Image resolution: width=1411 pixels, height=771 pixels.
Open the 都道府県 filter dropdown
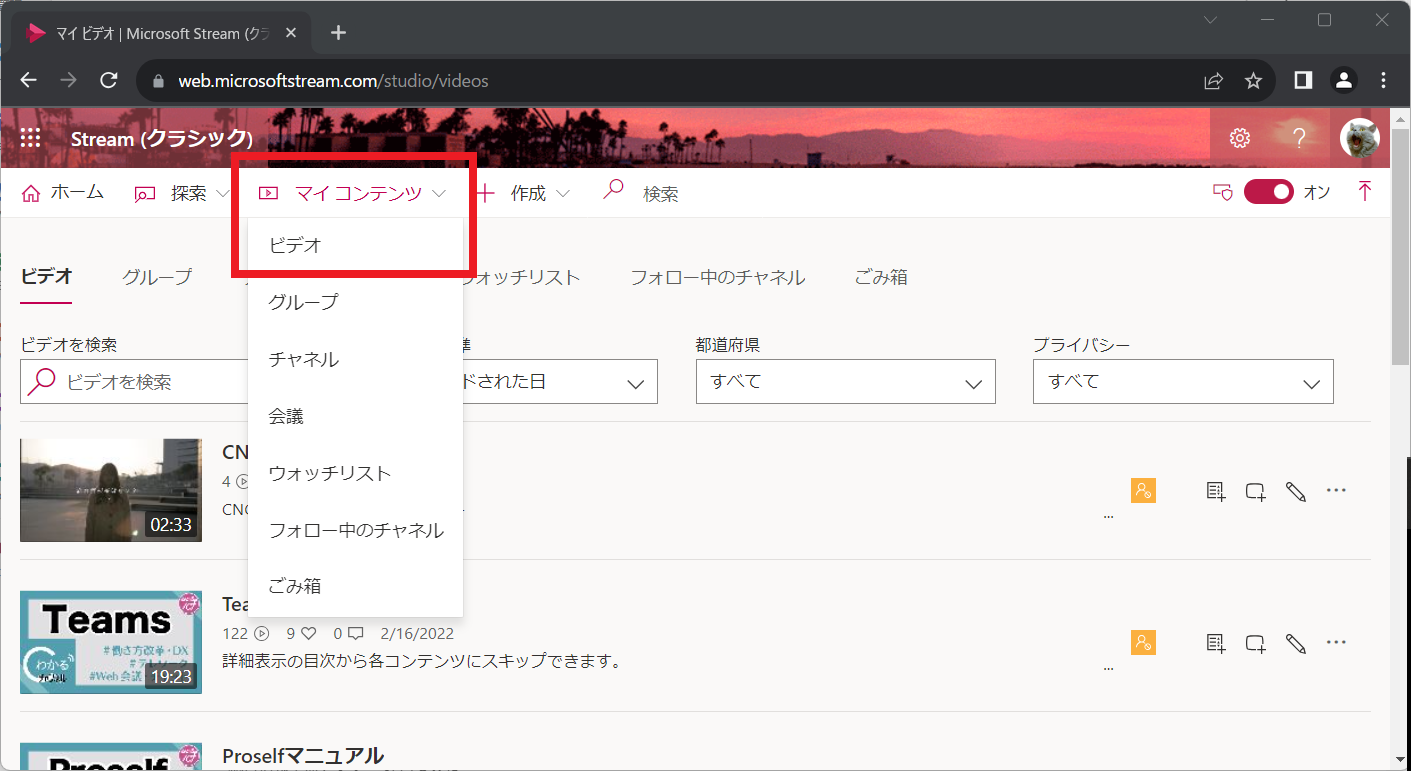pyautogui.click(x=846, y=382)
